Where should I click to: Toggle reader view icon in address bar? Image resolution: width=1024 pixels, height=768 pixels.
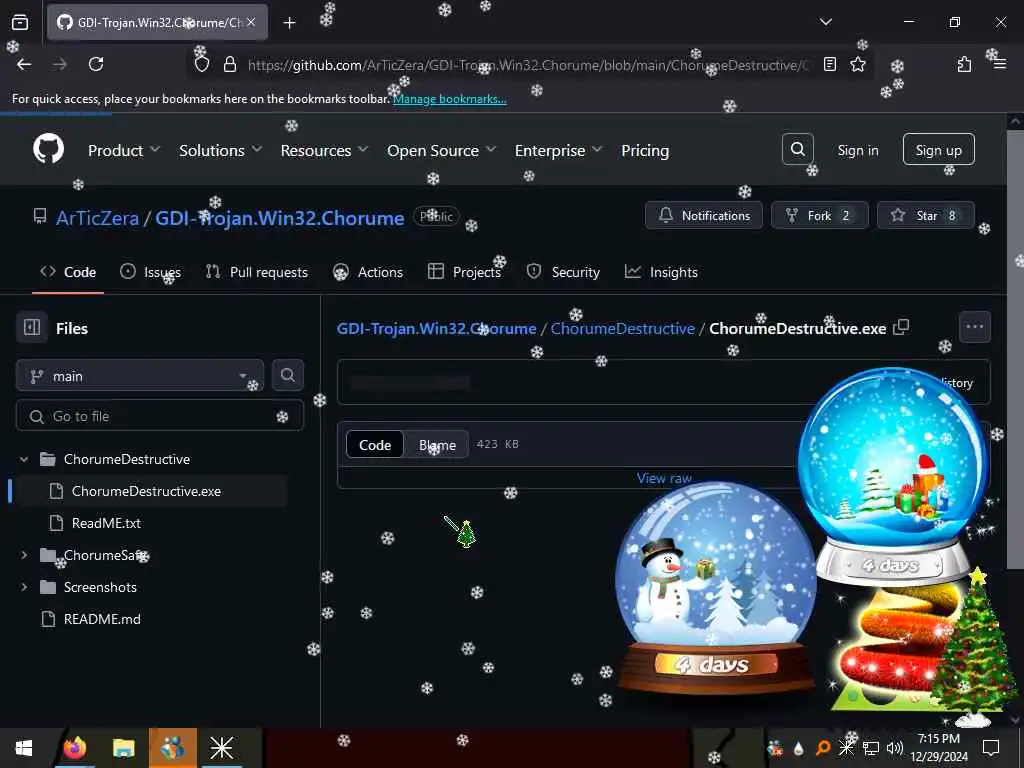[x=829, y=64]
